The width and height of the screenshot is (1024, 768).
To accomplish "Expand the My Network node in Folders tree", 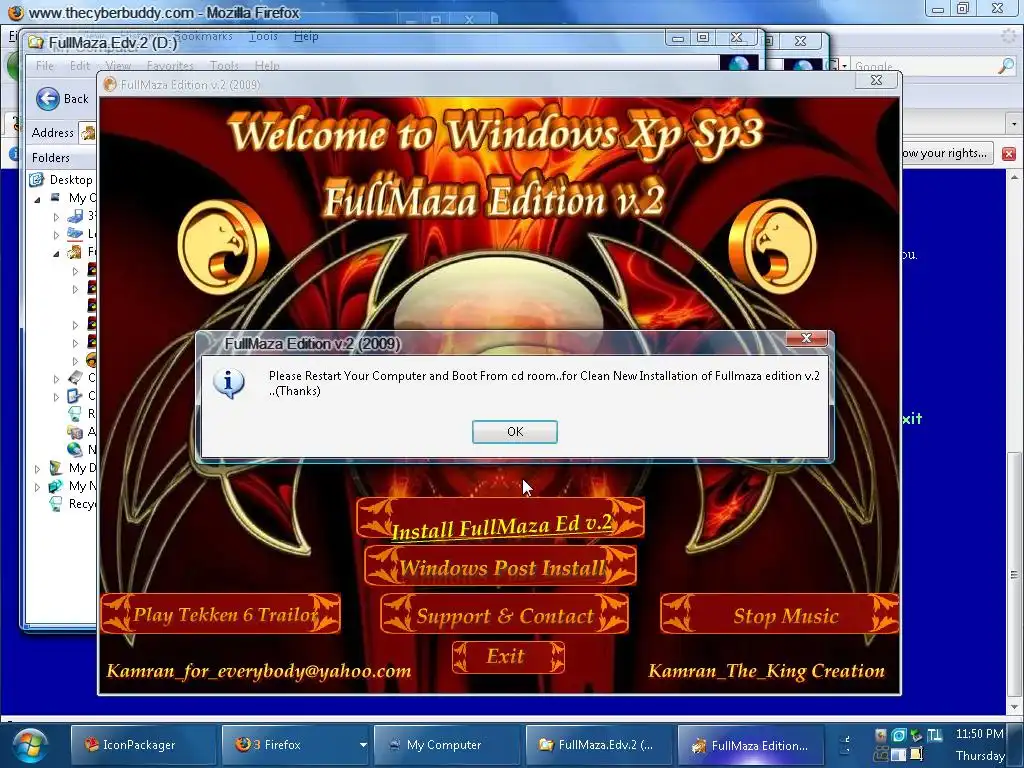I will 37,487.
